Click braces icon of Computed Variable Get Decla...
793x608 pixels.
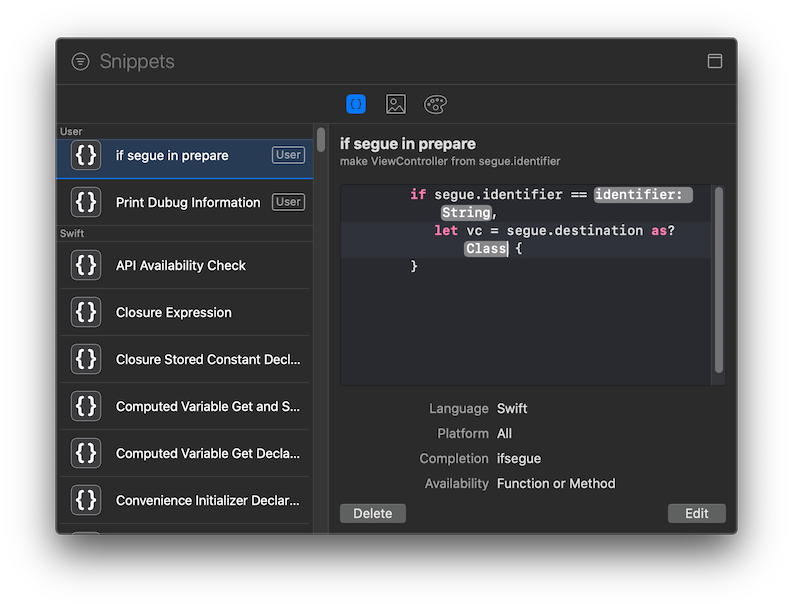(x=86, y=454)
